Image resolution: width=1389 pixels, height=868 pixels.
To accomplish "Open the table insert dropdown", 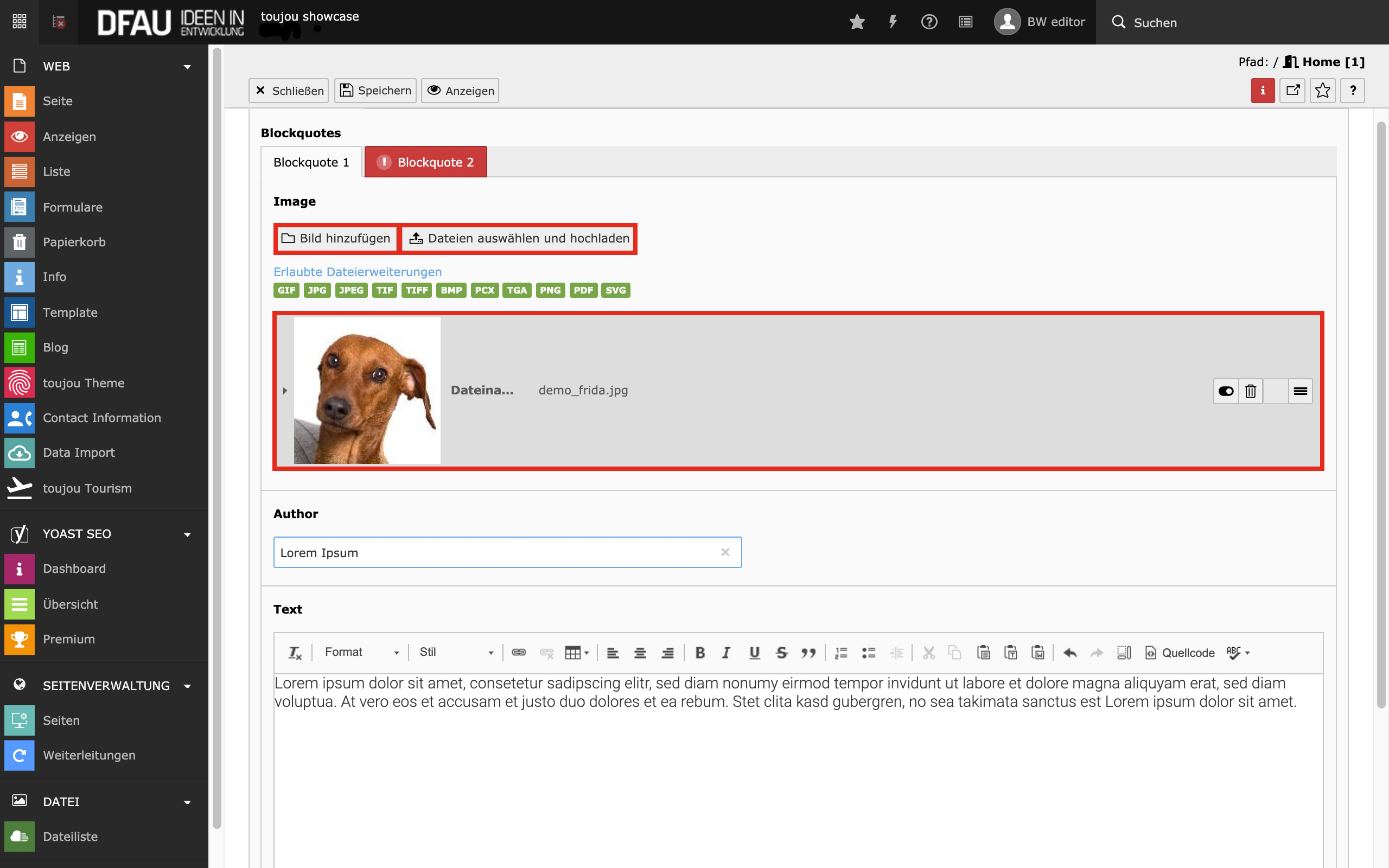I will (x=577, y=653).
